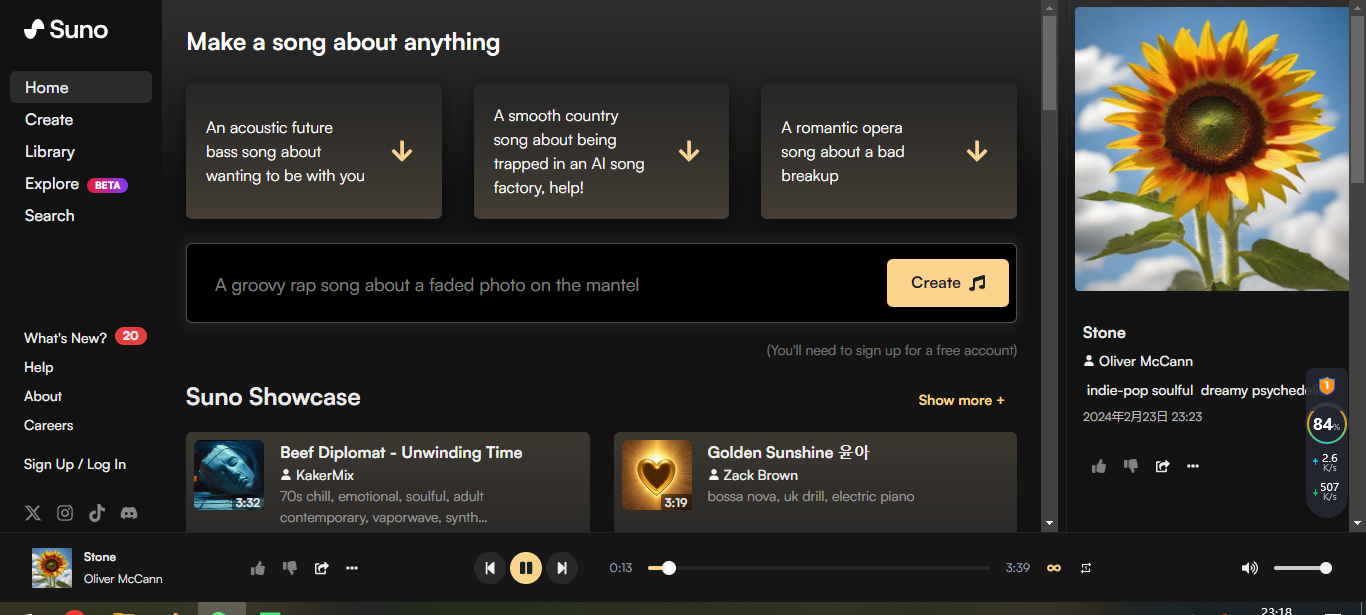Open the X (Twitter) social link icon
Image resolution: width=1366 pixels, height=615 pixels.
click(33, 513)
